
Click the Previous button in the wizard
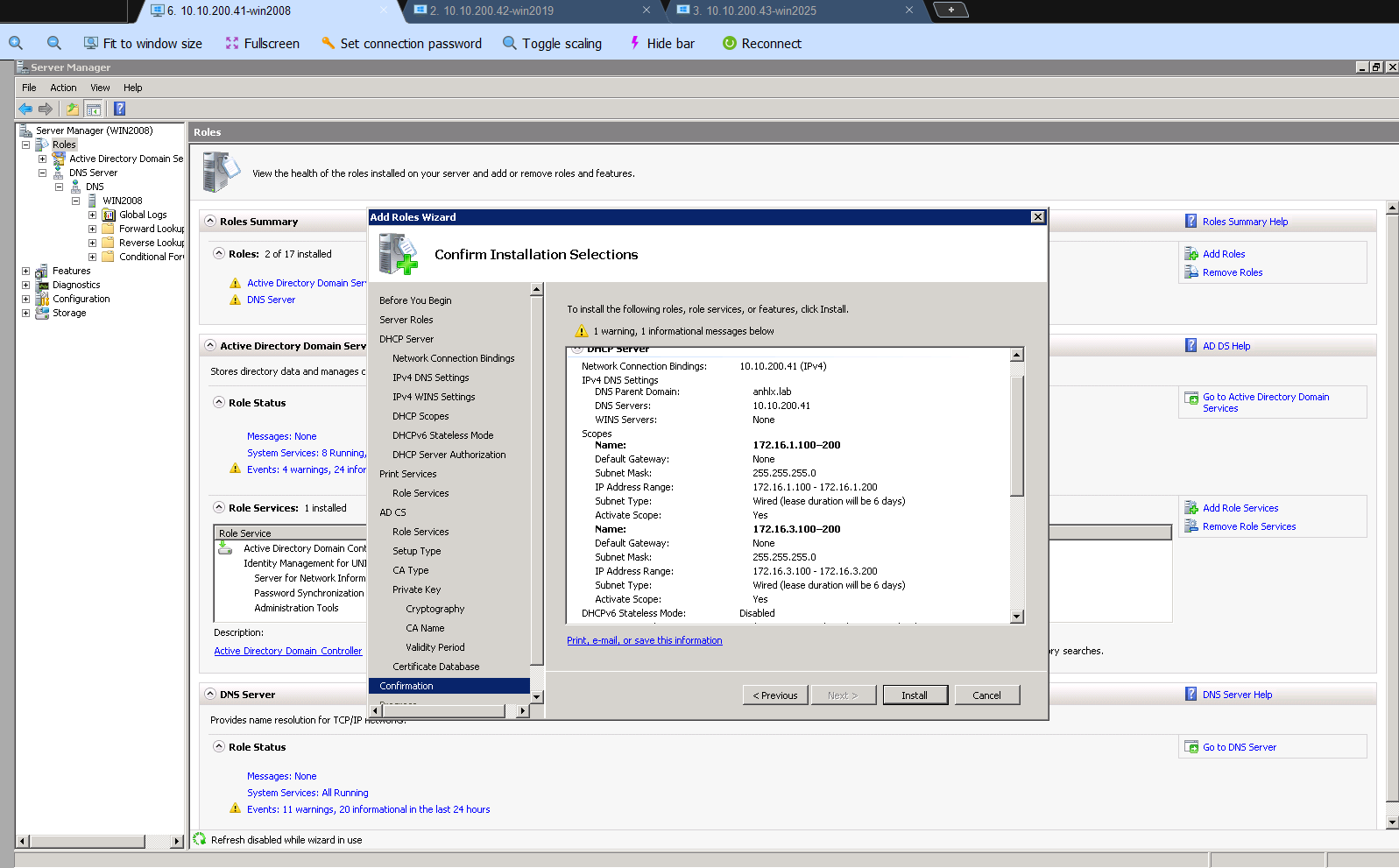click(x=775, y=695)
